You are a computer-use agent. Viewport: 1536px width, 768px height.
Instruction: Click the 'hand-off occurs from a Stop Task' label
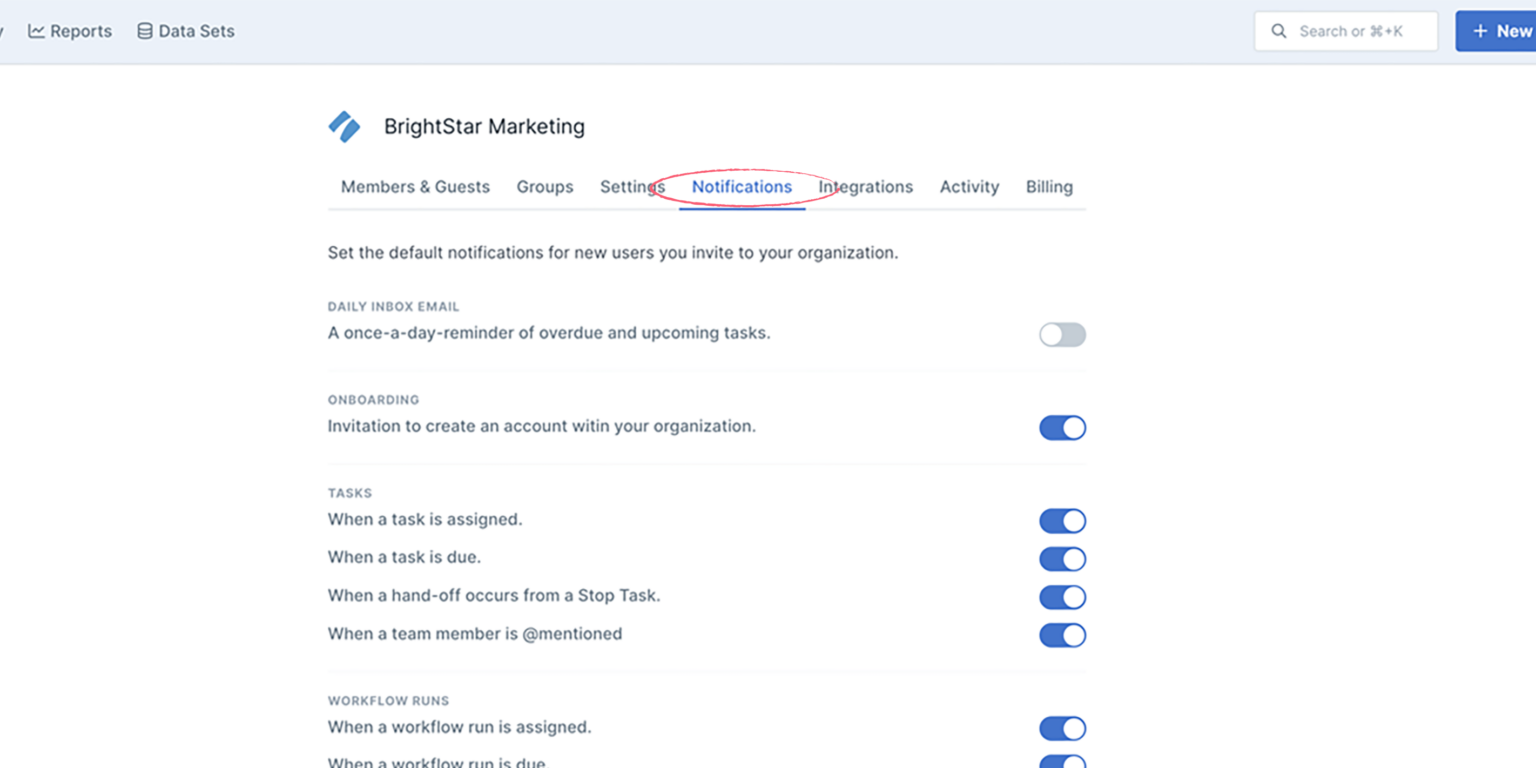tap(494, 595)
